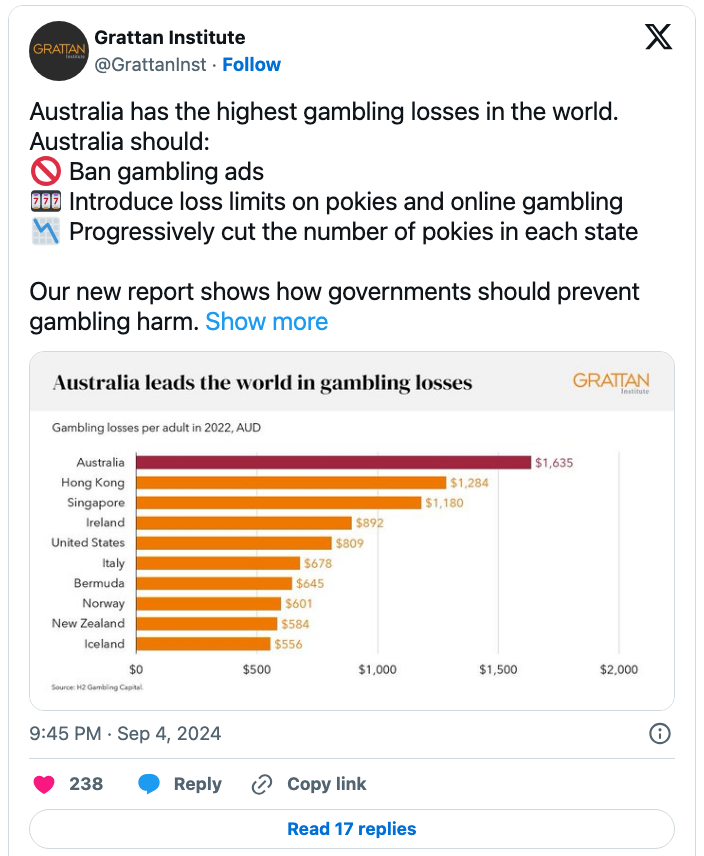Screen dimensions: 704x856
Task: Click the reply speech bubble icon
Action: pos(150,784)
